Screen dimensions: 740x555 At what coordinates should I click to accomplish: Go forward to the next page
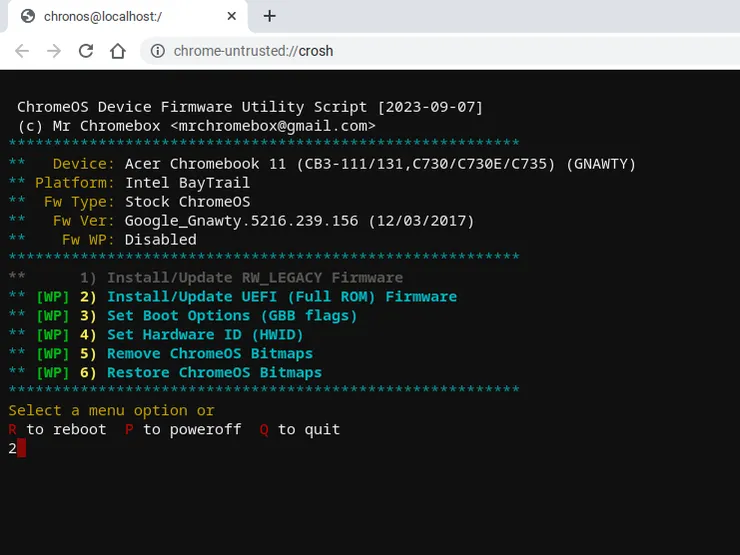click(54, 51)
